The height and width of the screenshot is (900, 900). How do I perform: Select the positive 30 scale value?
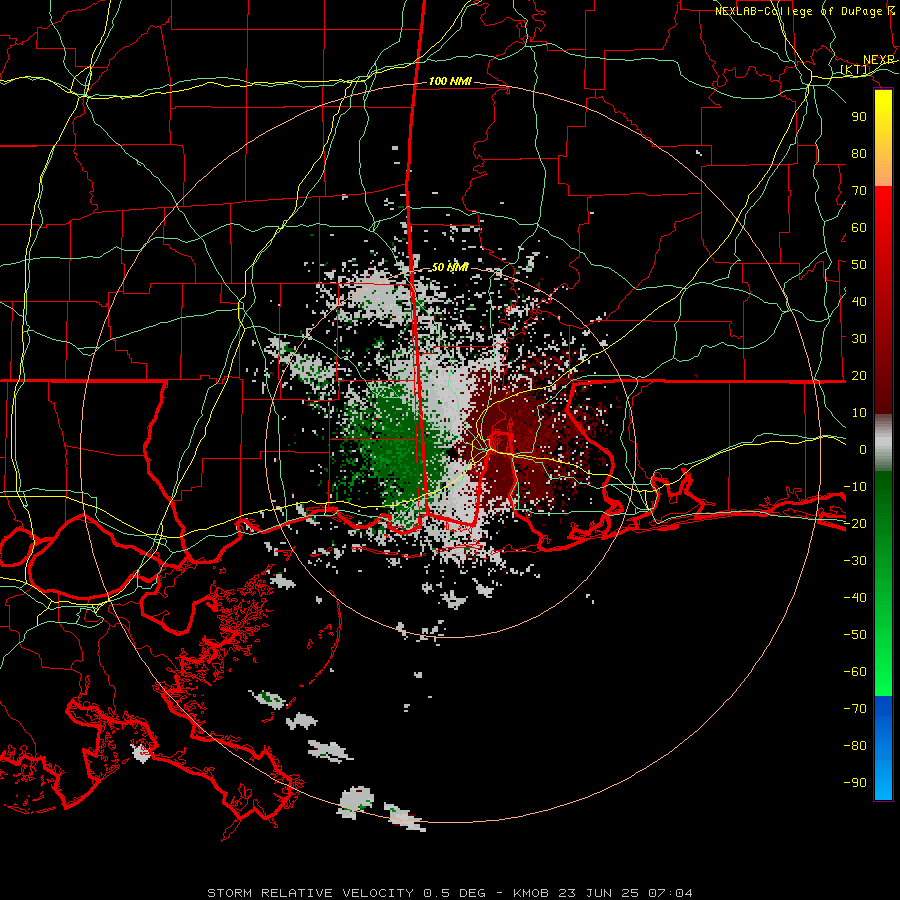point(859,339)
